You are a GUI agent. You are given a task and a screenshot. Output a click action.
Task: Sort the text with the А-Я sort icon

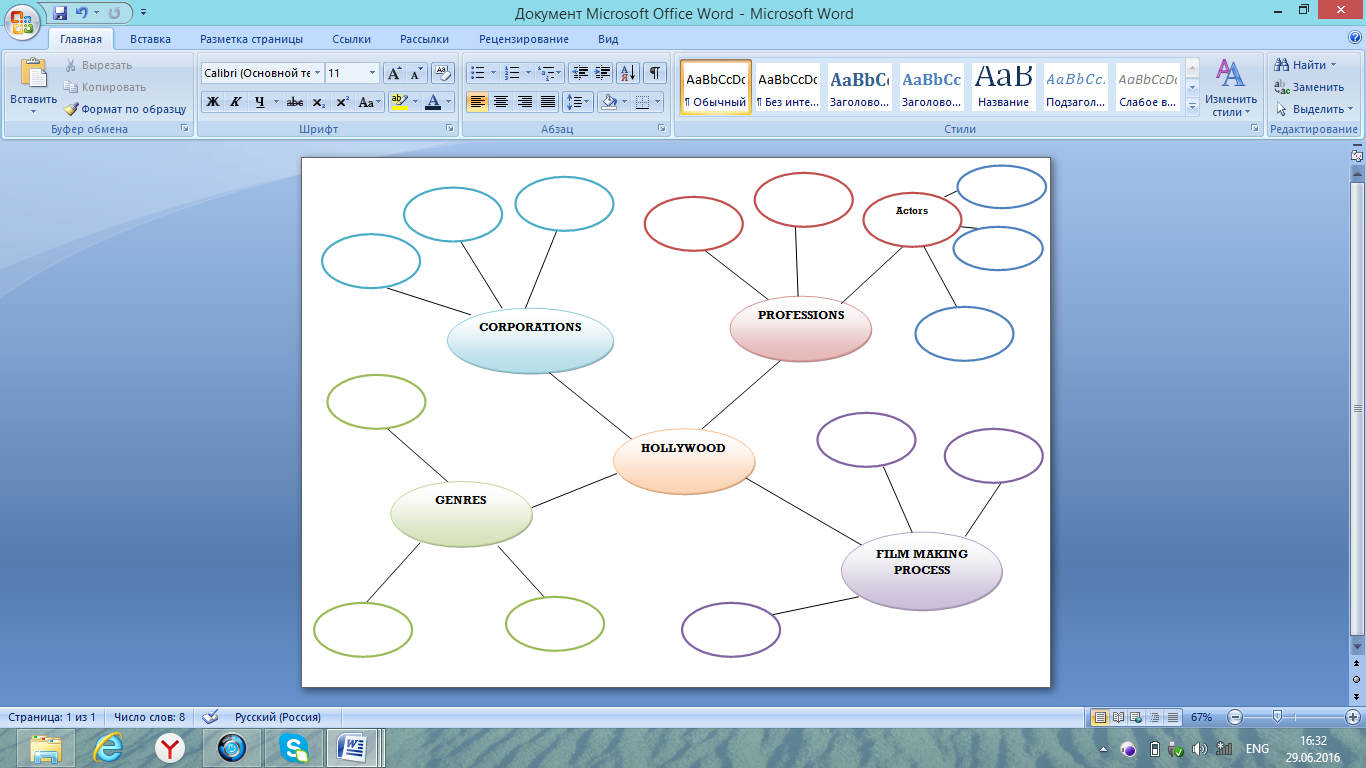[x=629, y=73]
